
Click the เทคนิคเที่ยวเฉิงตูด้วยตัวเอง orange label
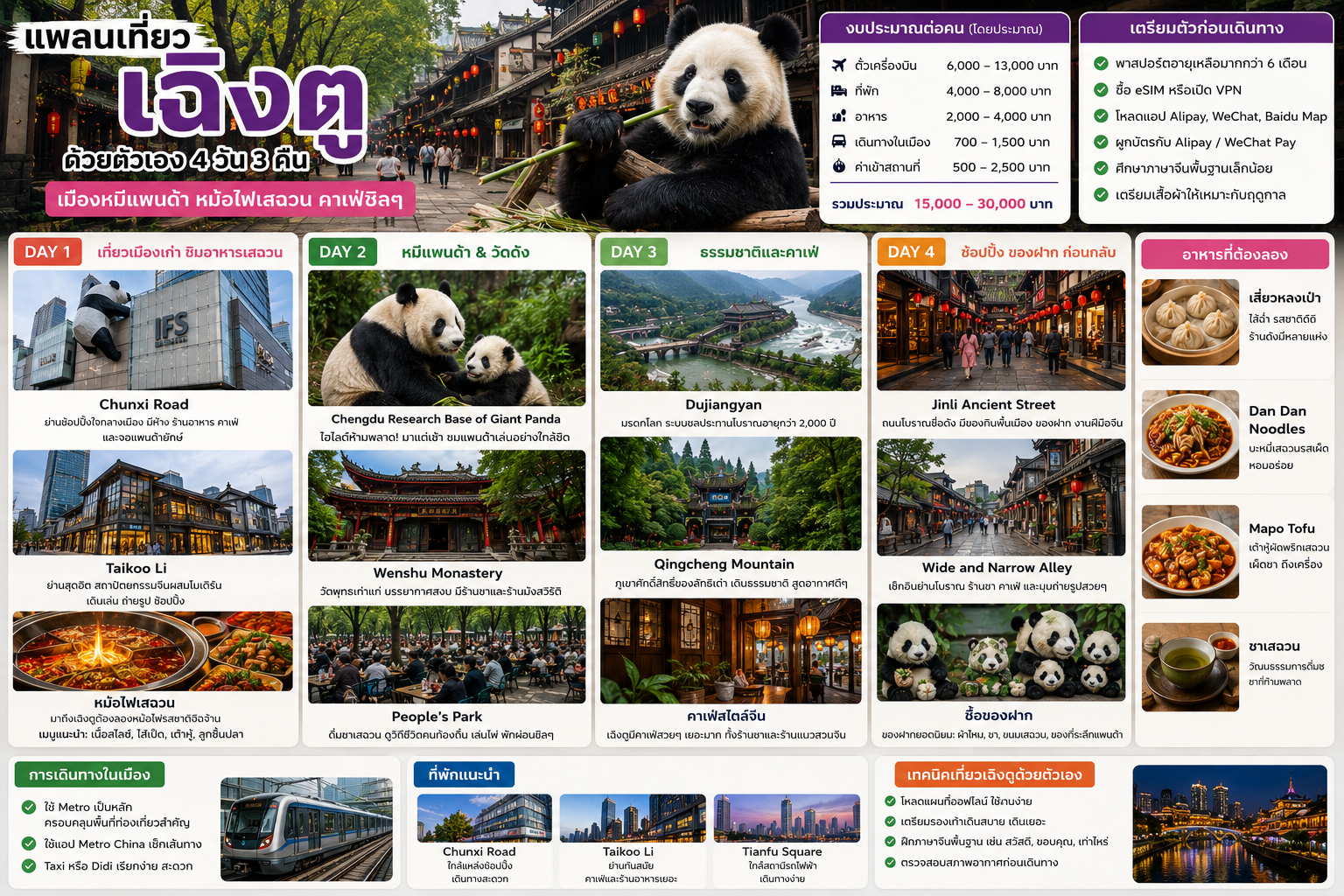point(994,774)
